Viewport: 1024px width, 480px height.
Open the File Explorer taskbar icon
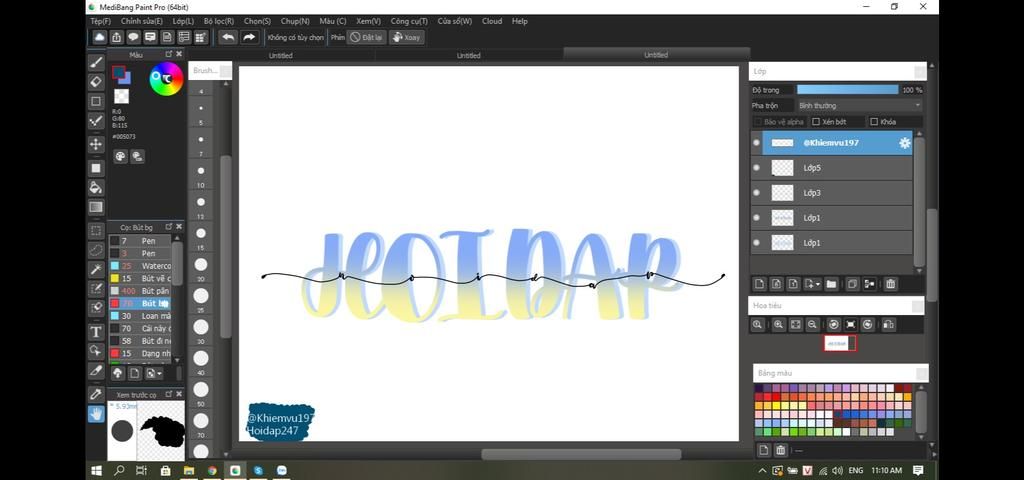tap(189, 470)
